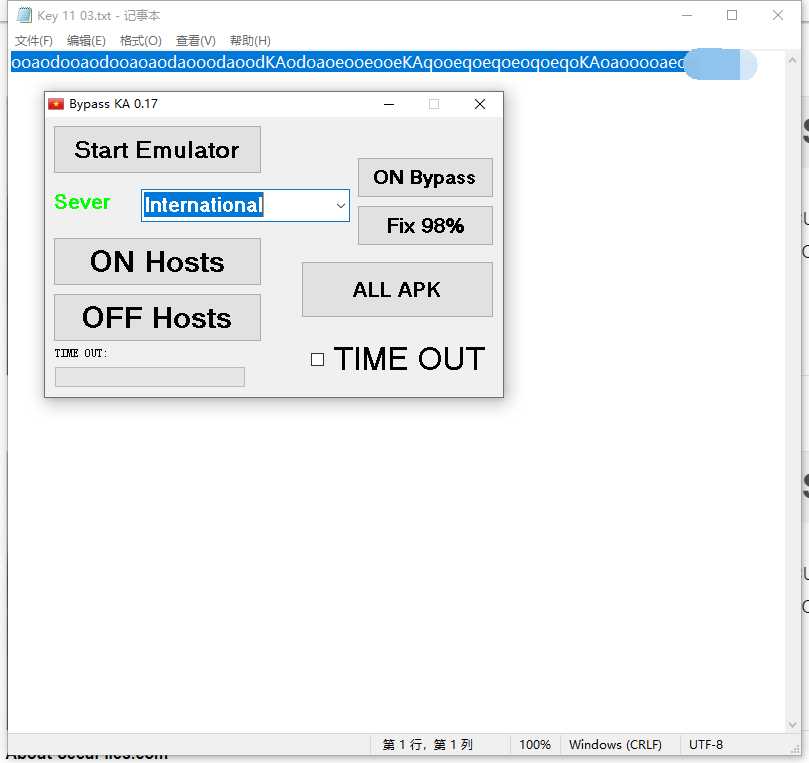
Task: Click the Notepad icon in title bar
Action: tap(24, 15)
